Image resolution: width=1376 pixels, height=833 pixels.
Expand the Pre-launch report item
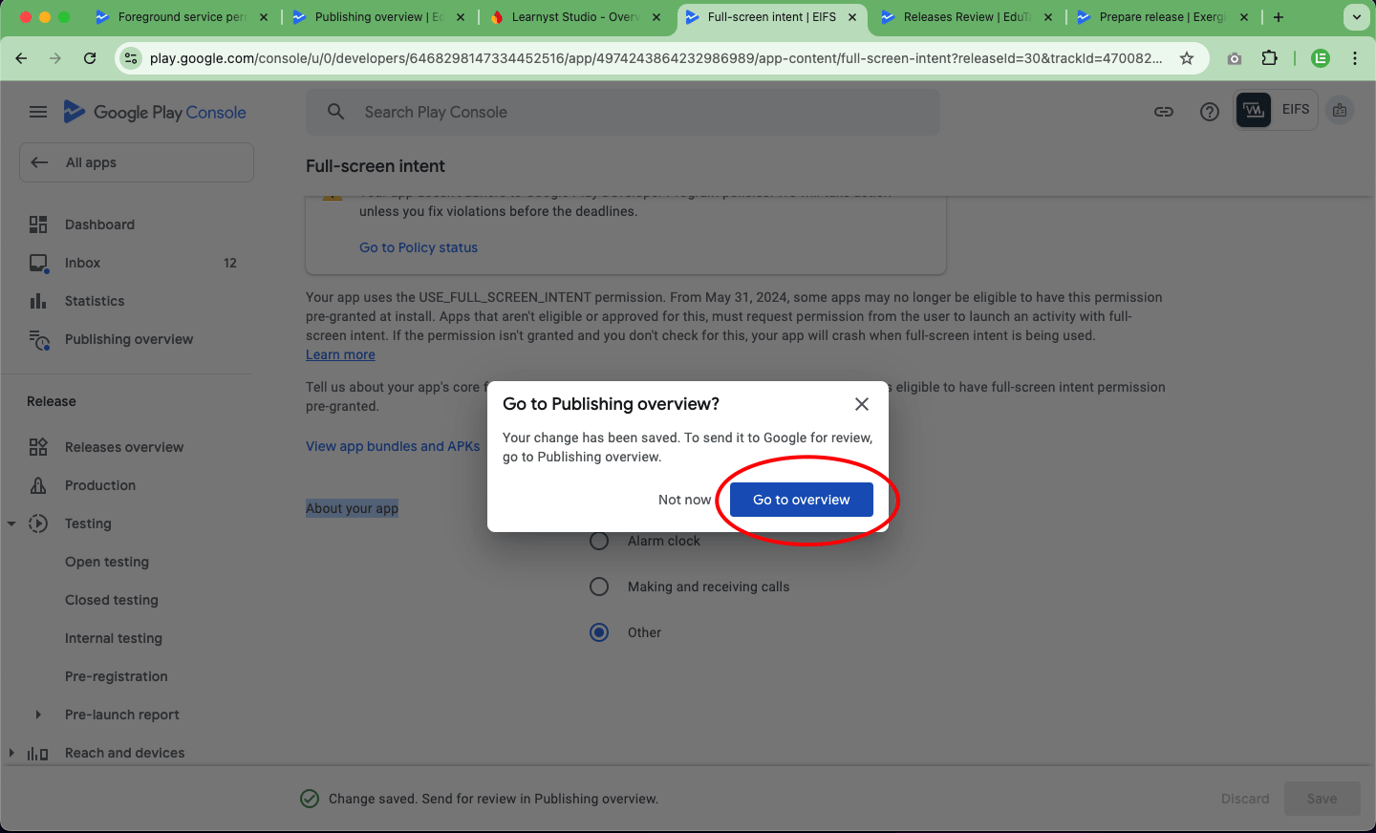tap(38, 715)
